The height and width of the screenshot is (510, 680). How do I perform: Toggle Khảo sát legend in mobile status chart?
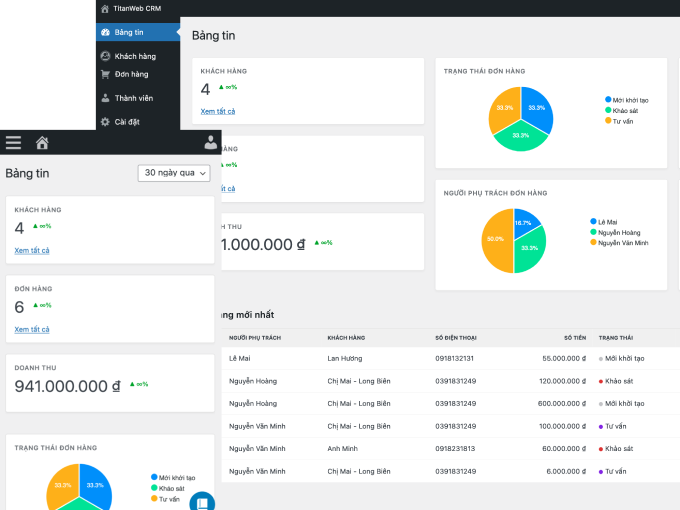click(168, 488)
